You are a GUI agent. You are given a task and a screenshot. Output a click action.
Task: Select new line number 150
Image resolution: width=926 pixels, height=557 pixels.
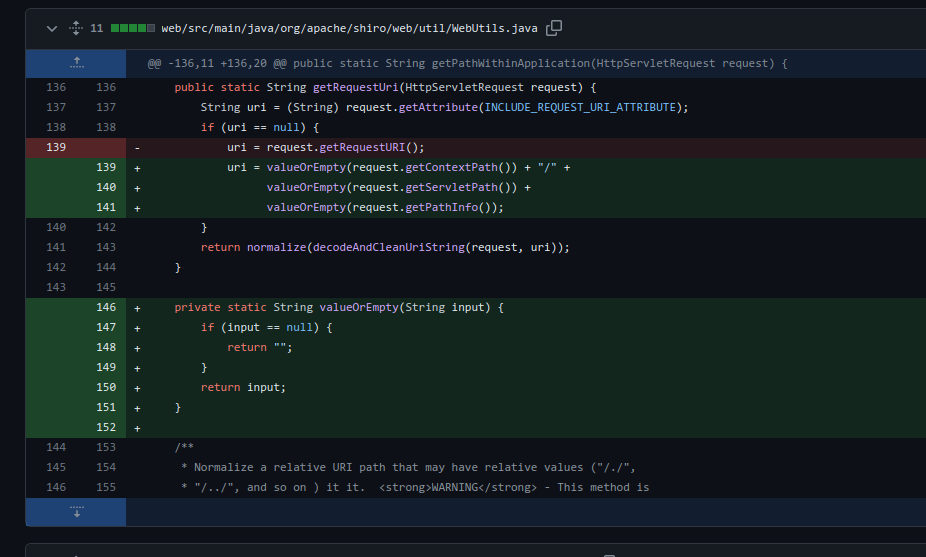(106, 387)
